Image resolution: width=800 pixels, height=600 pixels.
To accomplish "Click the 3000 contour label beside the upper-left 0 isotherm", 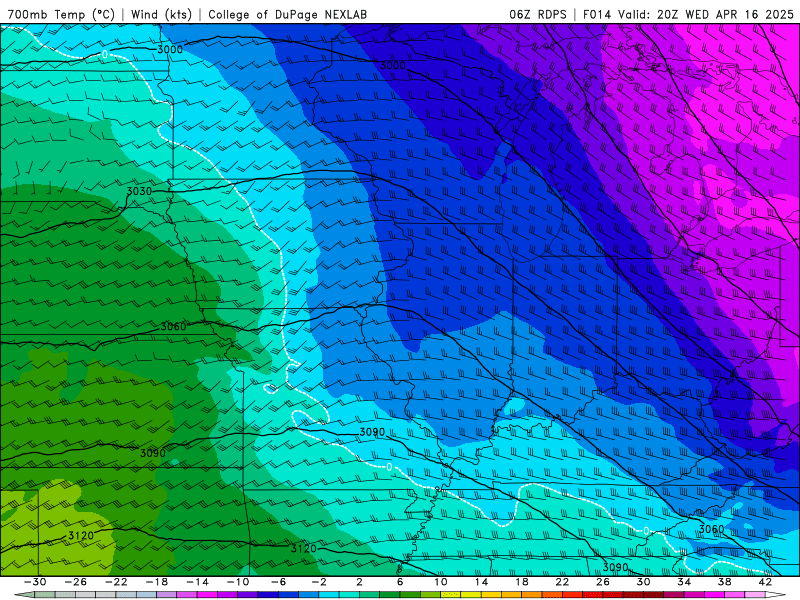I will coord(170,49).
